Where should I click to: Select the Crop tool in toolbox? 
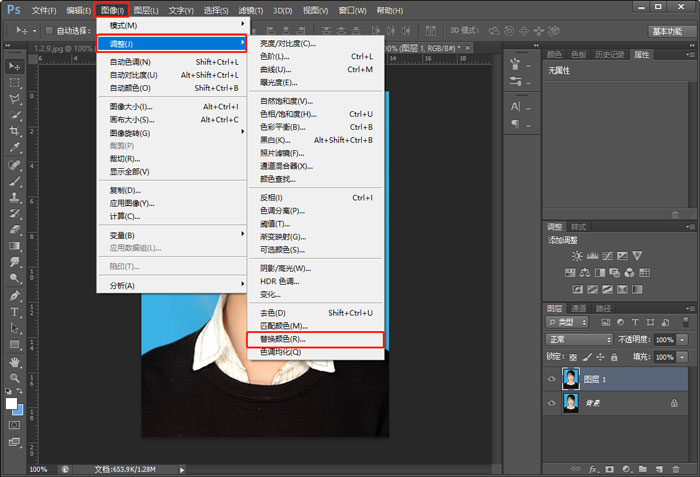[x=15, y=131]
